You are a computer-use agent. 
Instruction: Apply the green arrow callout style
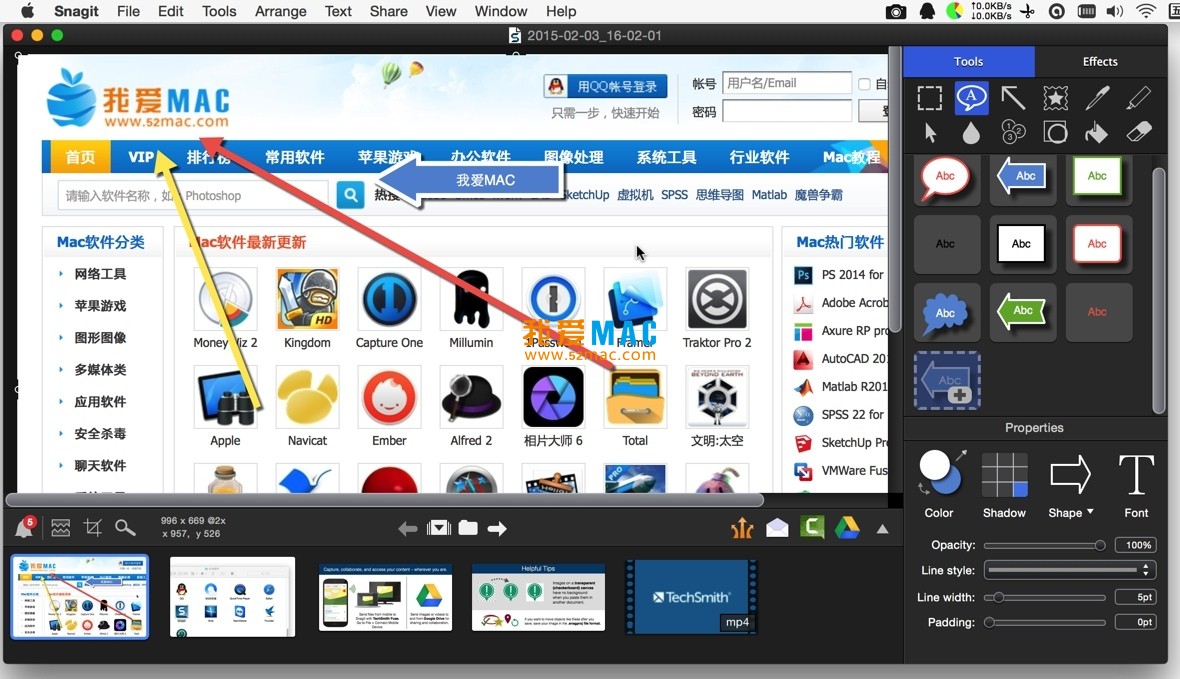(x=1022, y=311)
